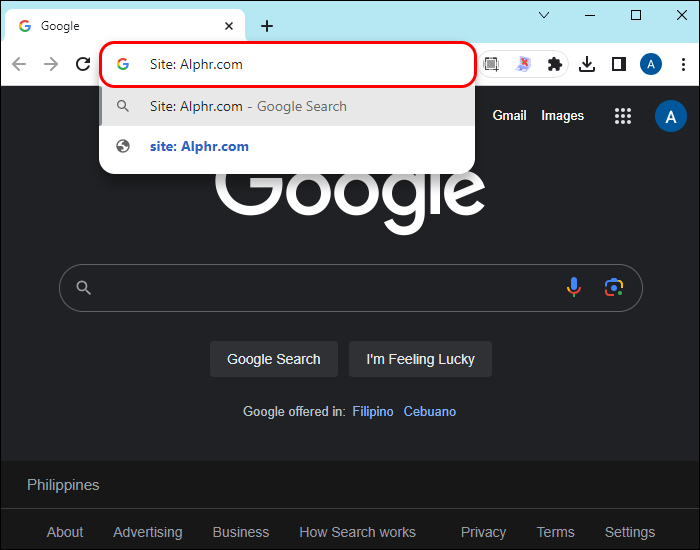Toggle the browser side panel icon

(x=619, y=64)
